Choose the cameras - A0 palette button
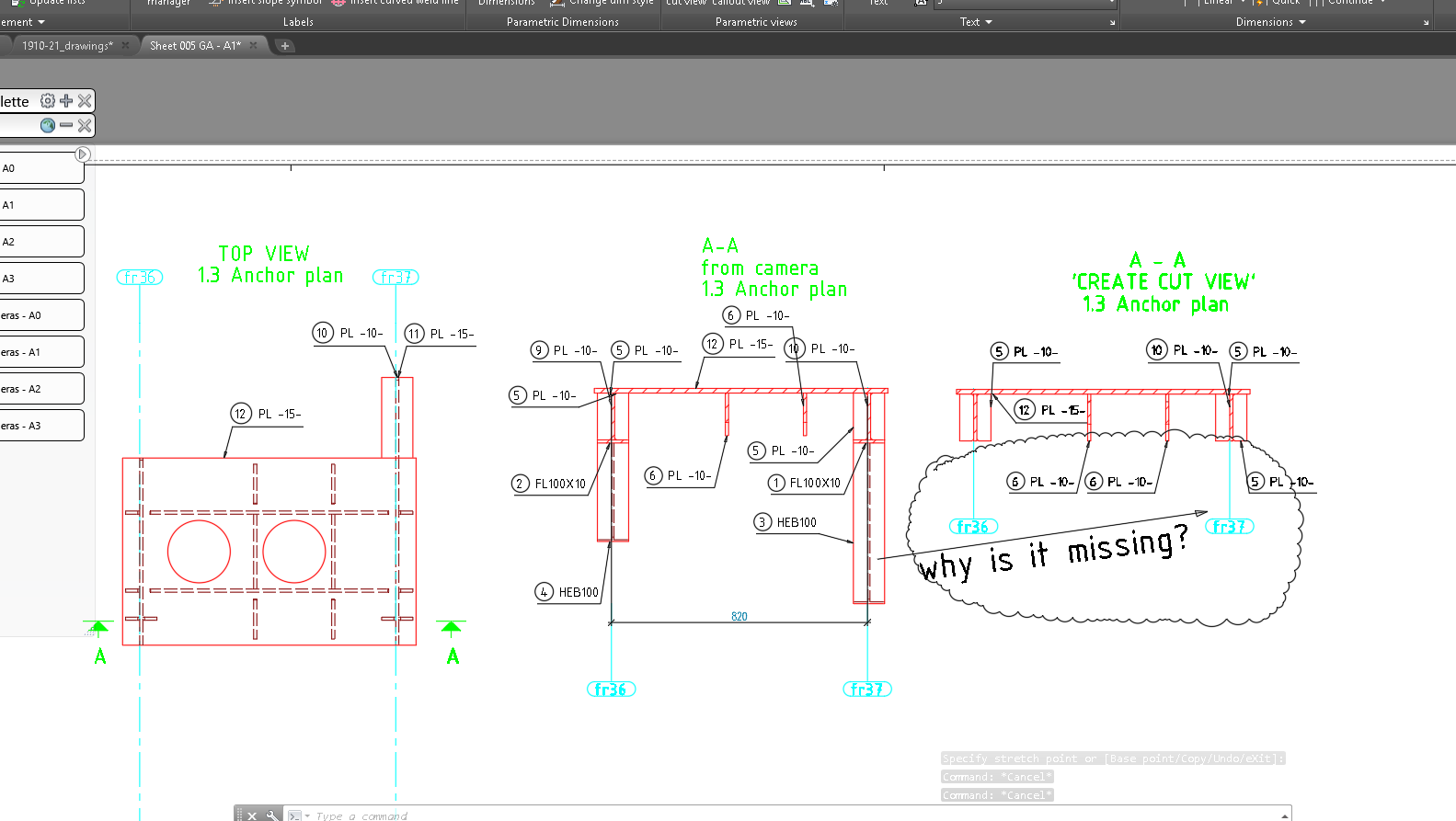 tap(41, 315)
